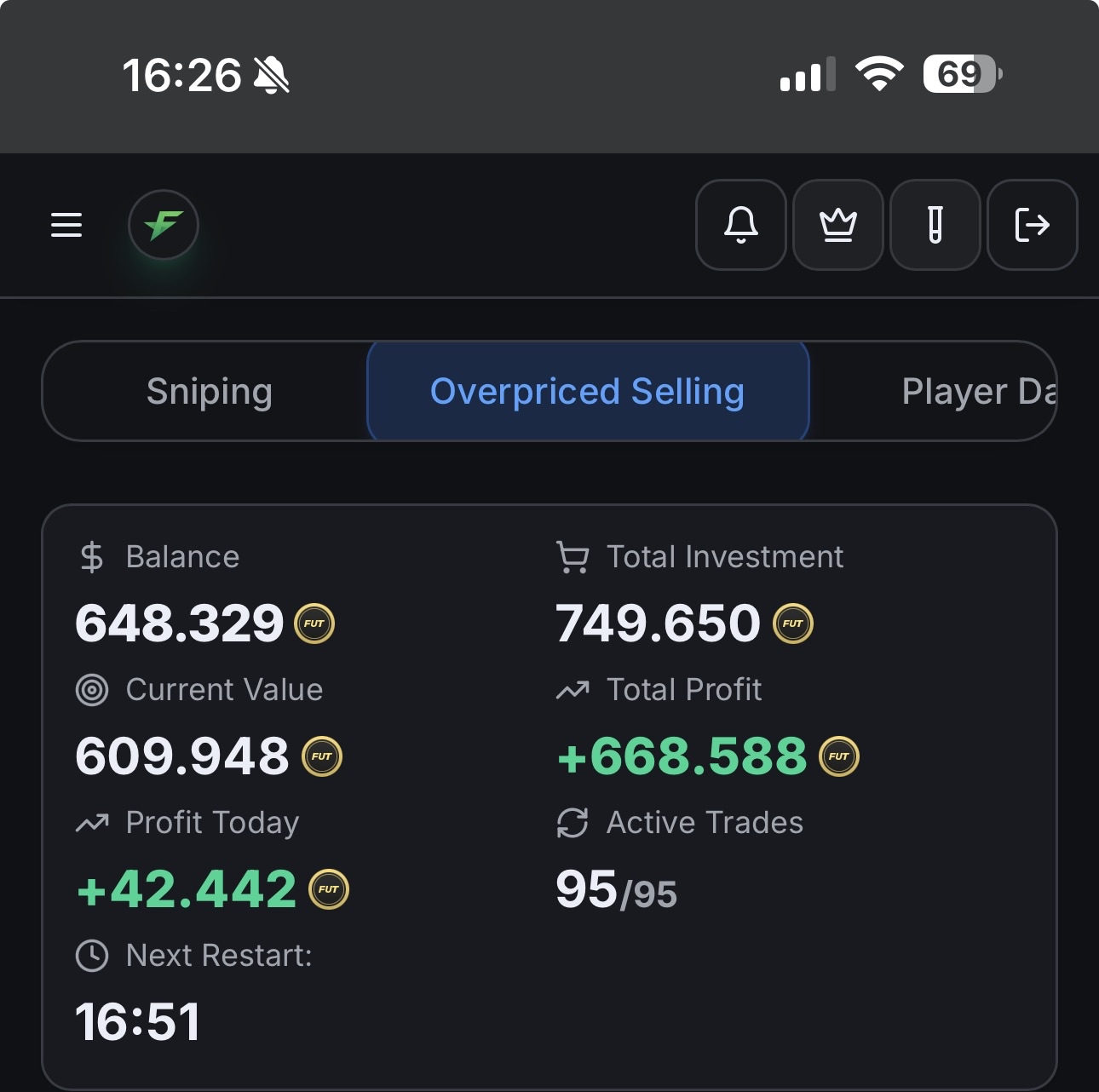Click the coin icon beside Balance

(314, 624)
